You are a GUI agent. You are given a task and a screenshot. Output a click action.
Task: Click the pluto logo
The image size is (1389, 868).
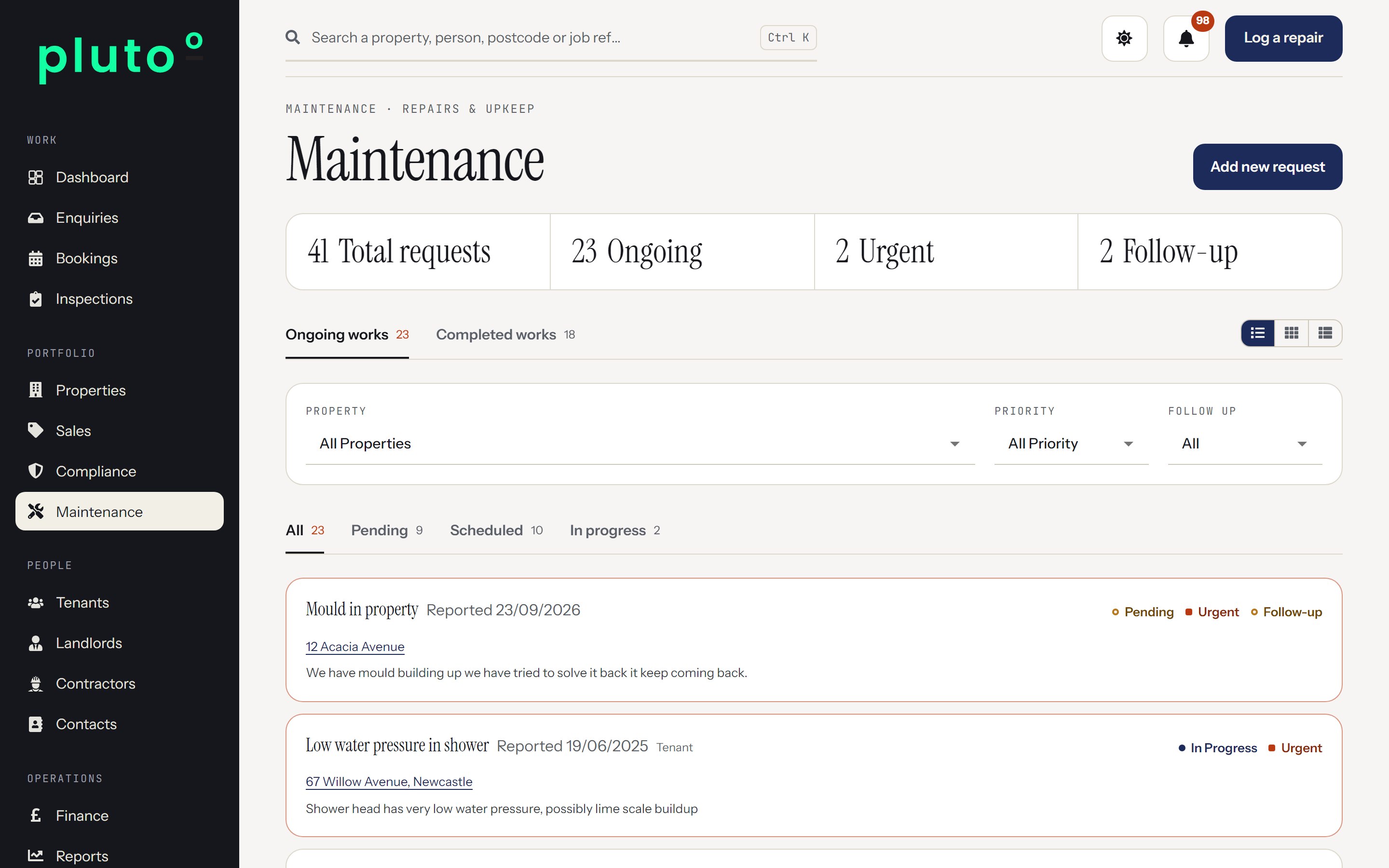point(121,57)
